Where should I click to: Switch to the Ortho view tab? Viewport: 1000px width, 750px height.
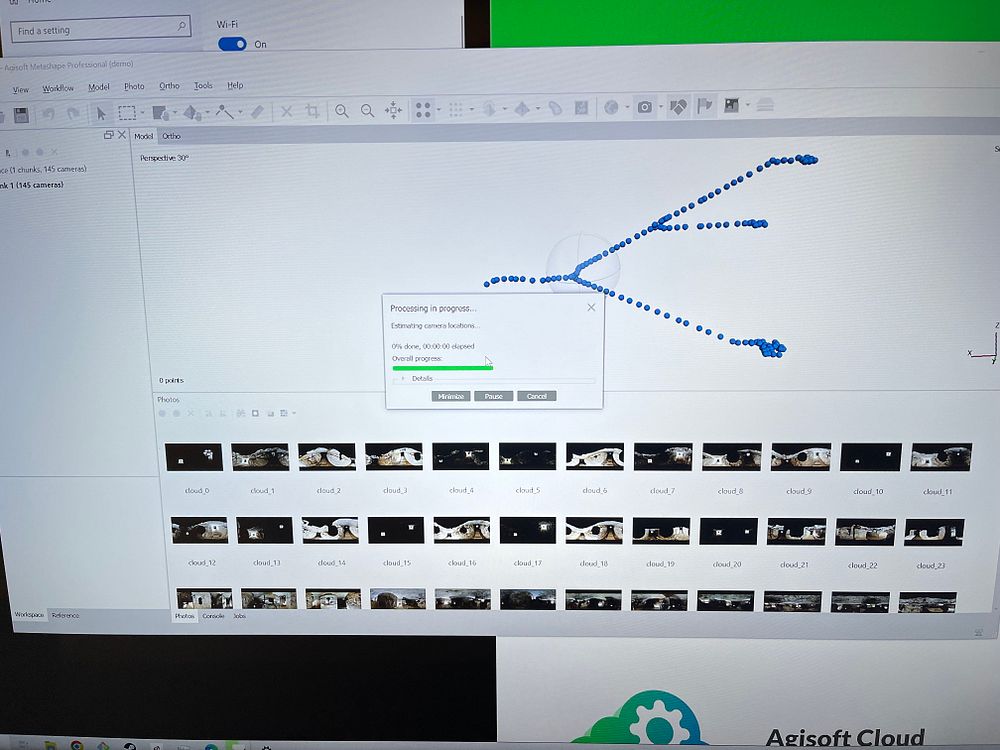[x=172, y=136]
